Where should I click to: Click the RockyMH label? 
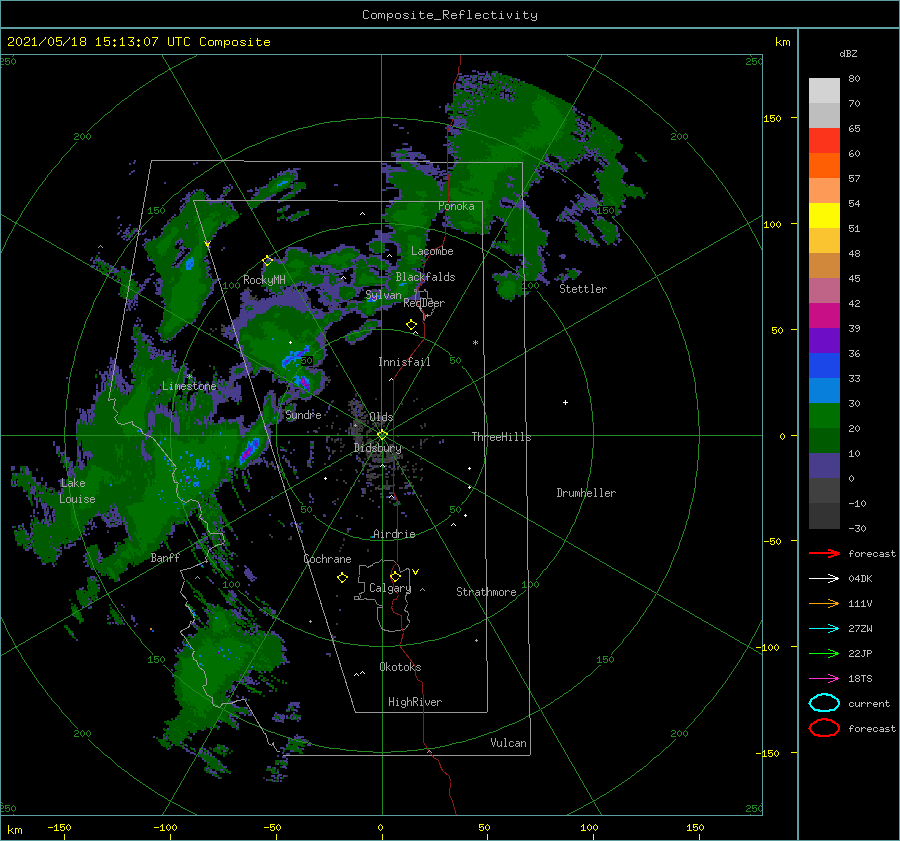(264, 280)
